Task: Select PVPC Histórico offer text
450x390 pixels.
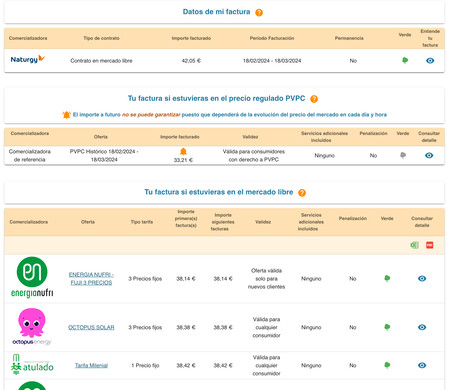Action: click(104, 156)
